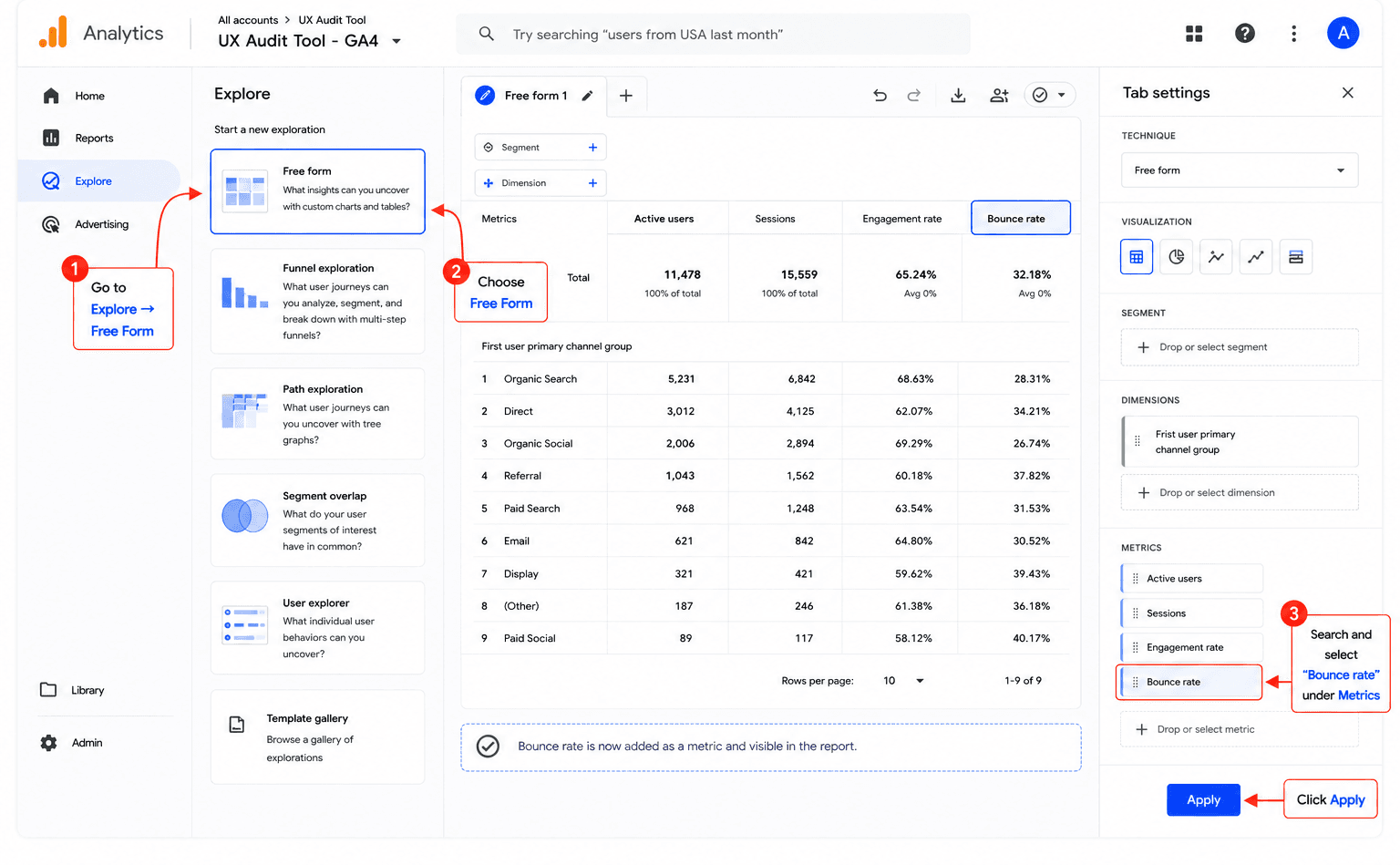Click Drop or select dimension box
The width and height of the screenshot is (1400, 865).
point(1240,493)
